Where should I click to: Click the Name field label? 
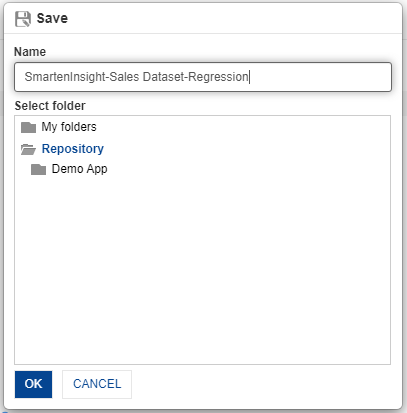[x=30, y=52]
